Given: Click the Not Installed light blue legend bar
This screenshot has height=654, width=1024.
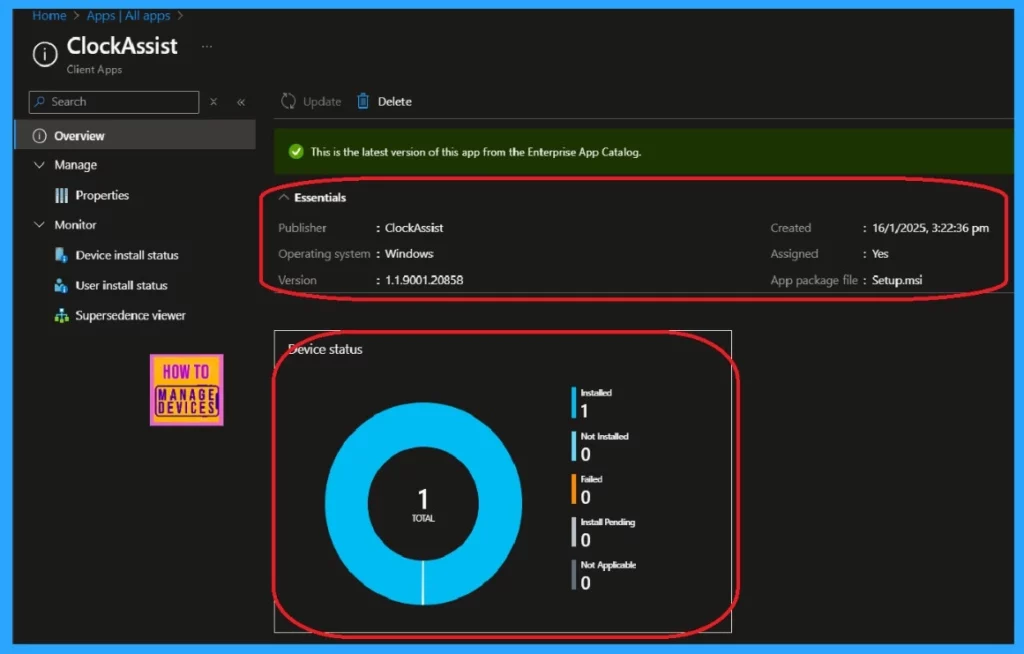Looking at the screenshot, I should (x=573, y=446).
